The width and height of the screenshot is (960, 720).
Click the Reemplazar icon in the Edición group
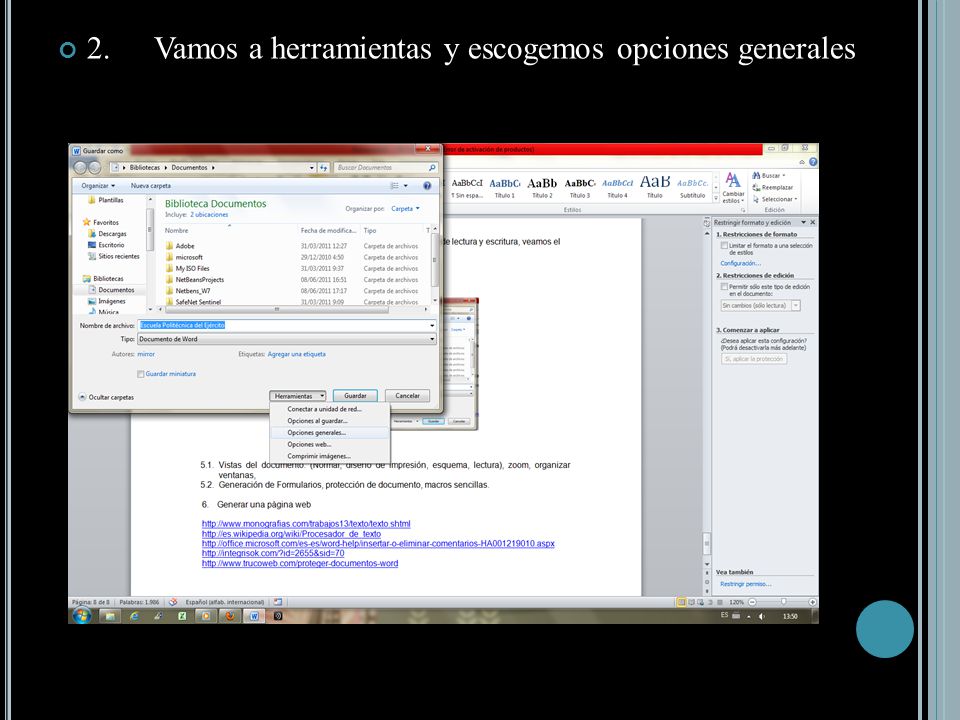[x=756, y=187]
